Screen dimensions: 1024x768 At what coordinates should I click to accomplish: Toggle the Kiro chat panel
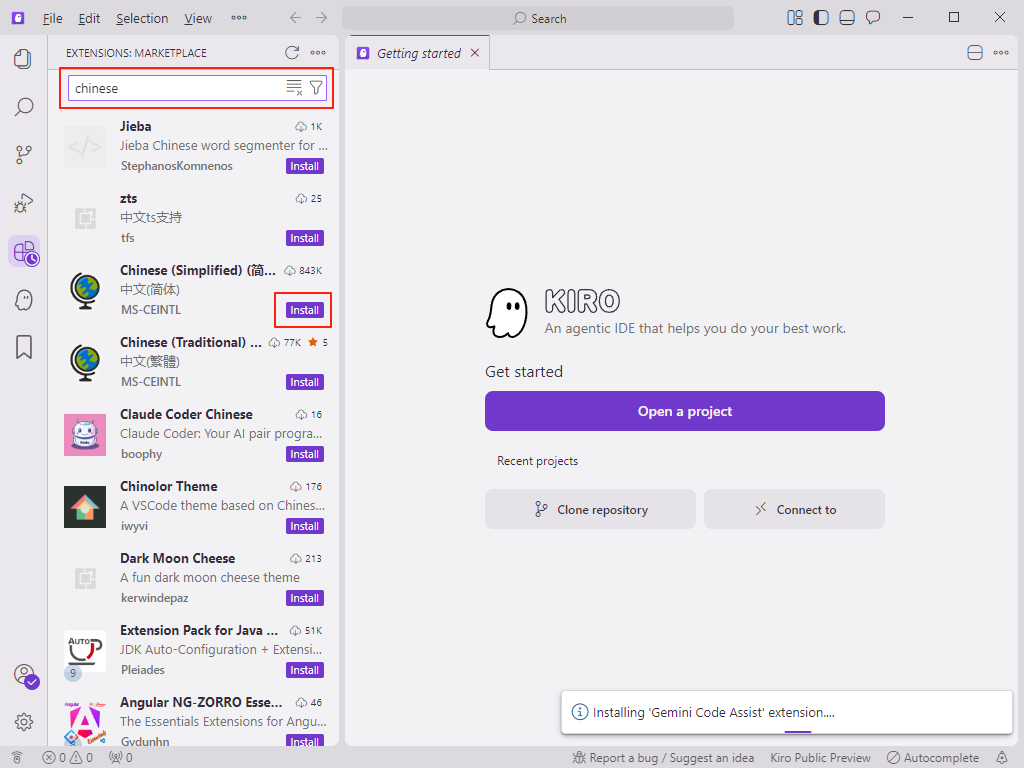873,18
